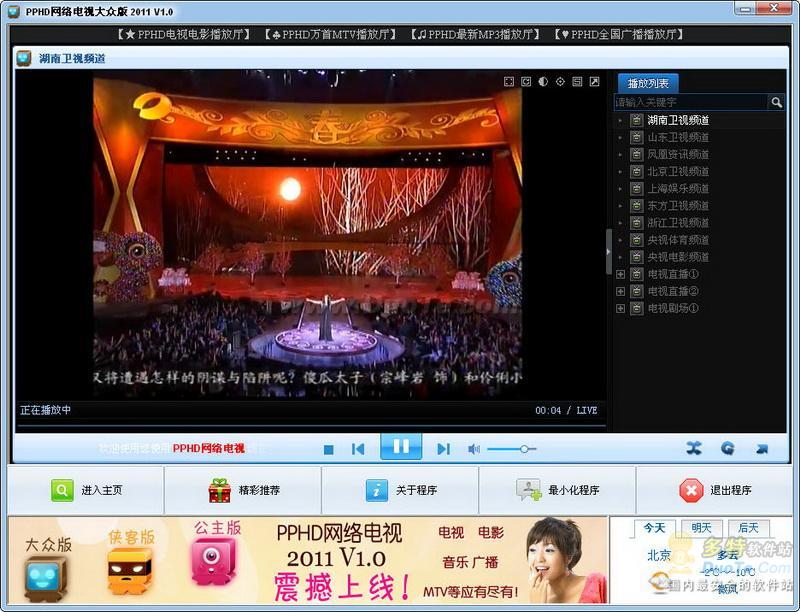Toggle the shuffle play mode icon

click(694, 448)
